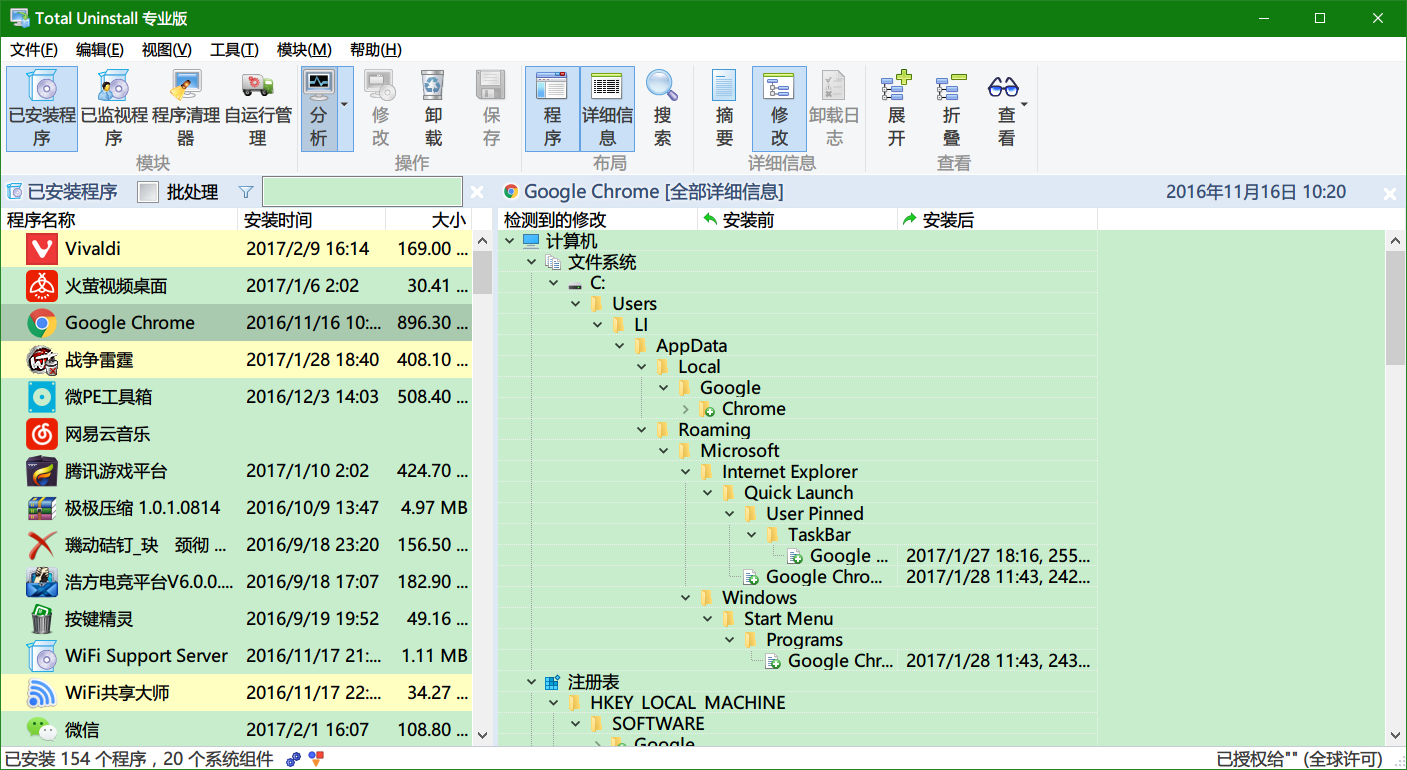Select the 按键精灵 program icon
This screenshot has height=770, width=1407.
click(x=41, y=619)
